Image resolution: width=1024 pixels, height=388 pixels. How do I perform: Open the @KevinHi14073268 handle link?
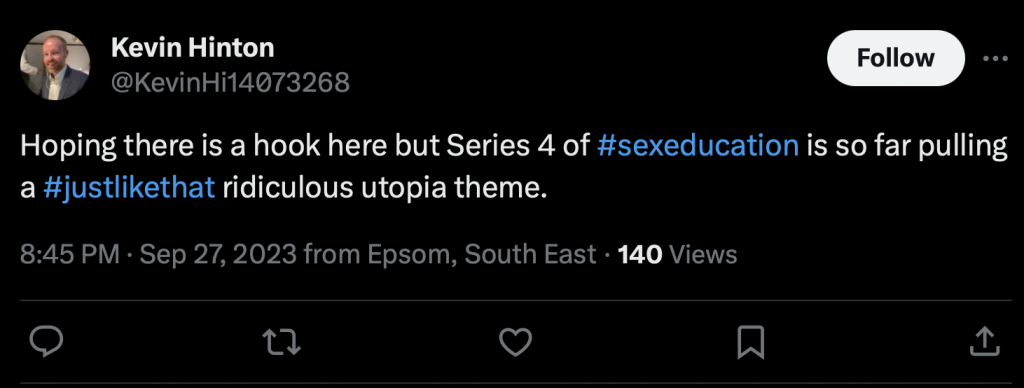point(231,82)
